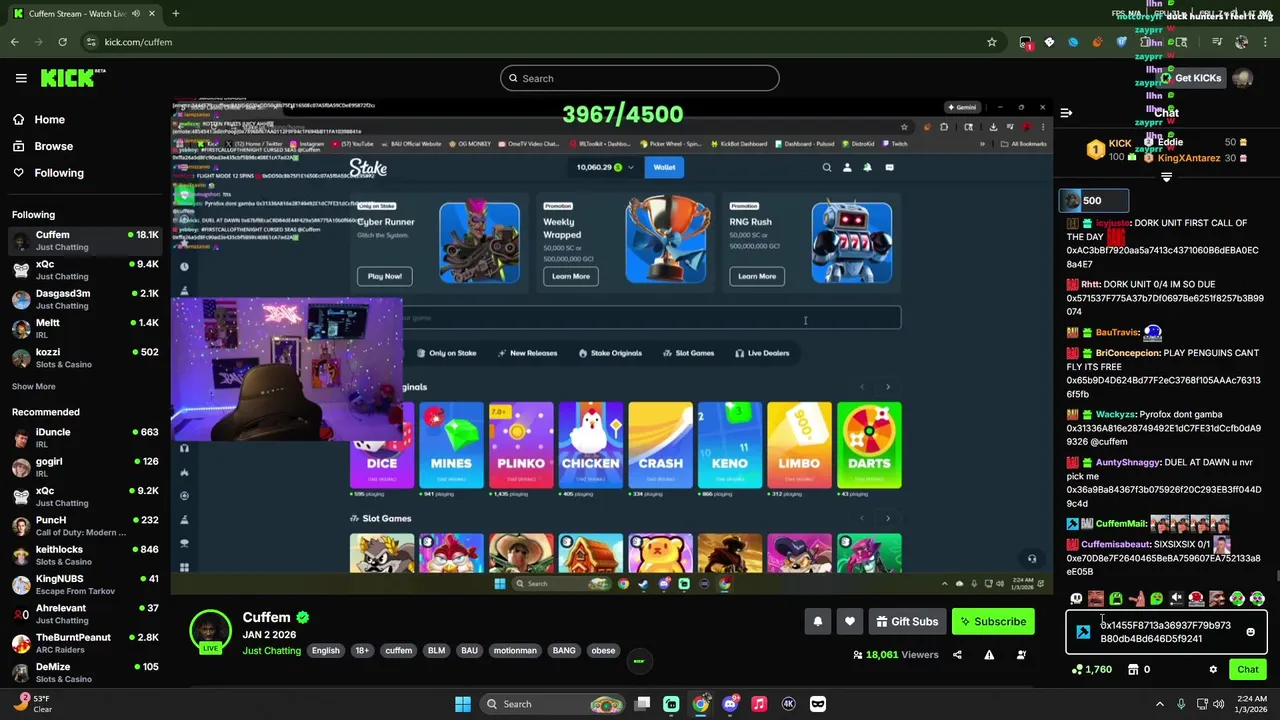Image resolution: width=1280 pixels, height=720 pixels.
Task: Open DeMize recommended channel
Action: (85, 672)
